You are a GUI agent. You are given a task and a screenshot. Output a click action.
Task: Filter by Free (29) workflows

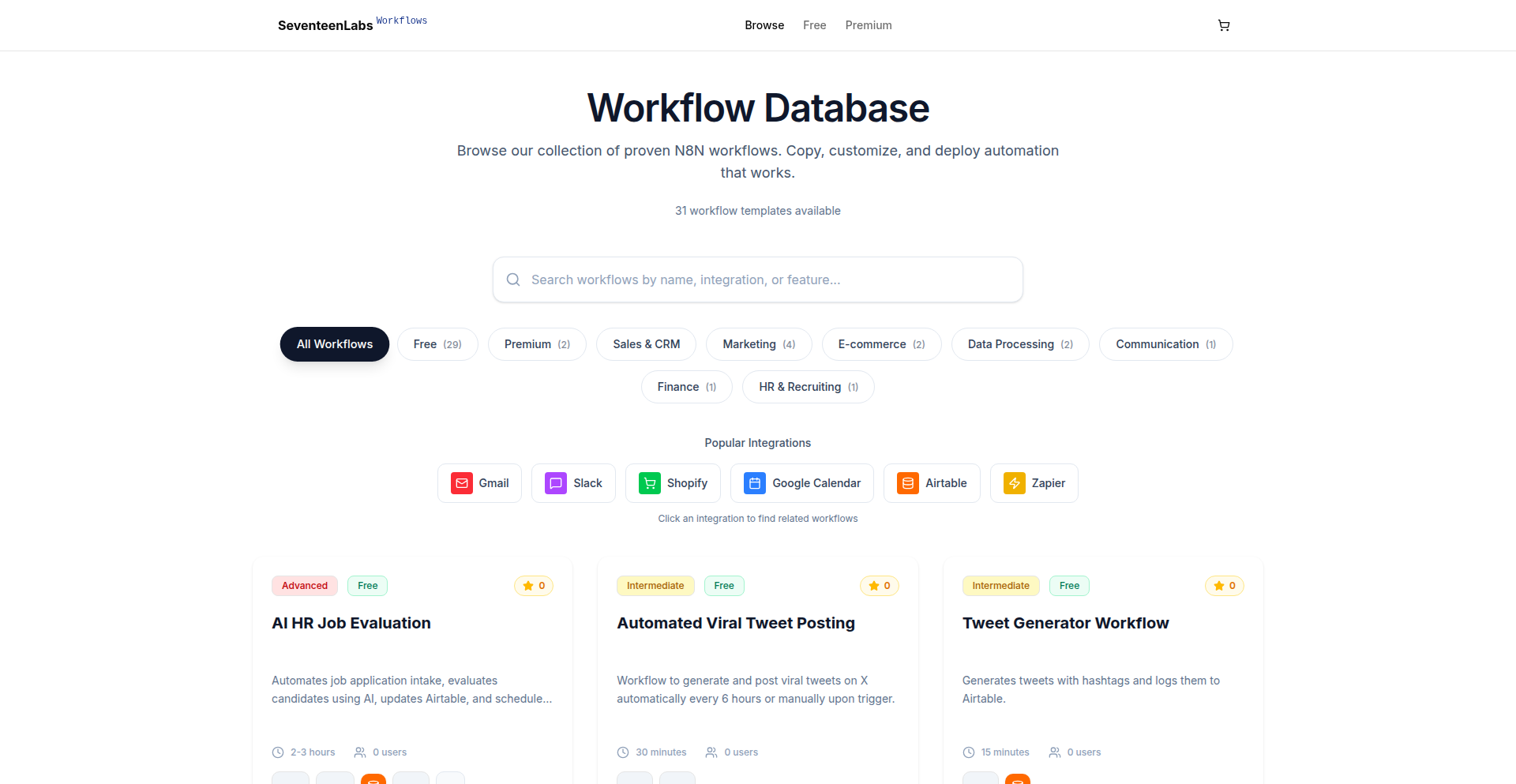click(437, 344)
